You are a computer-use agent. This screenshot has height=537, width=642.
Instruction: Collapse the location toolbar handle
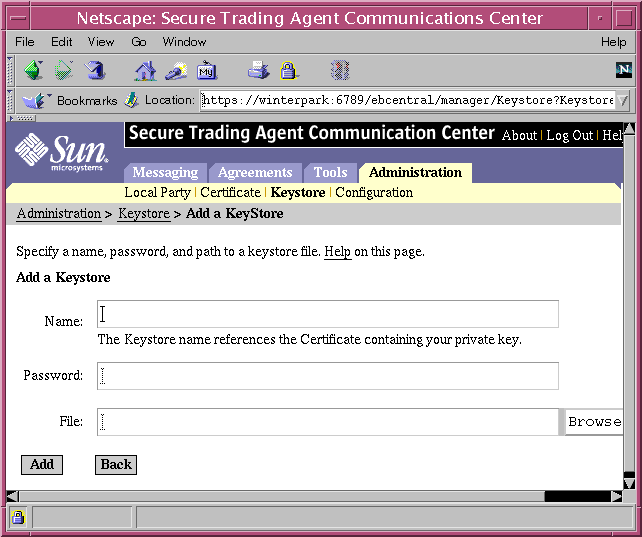(x=10, y=100)
